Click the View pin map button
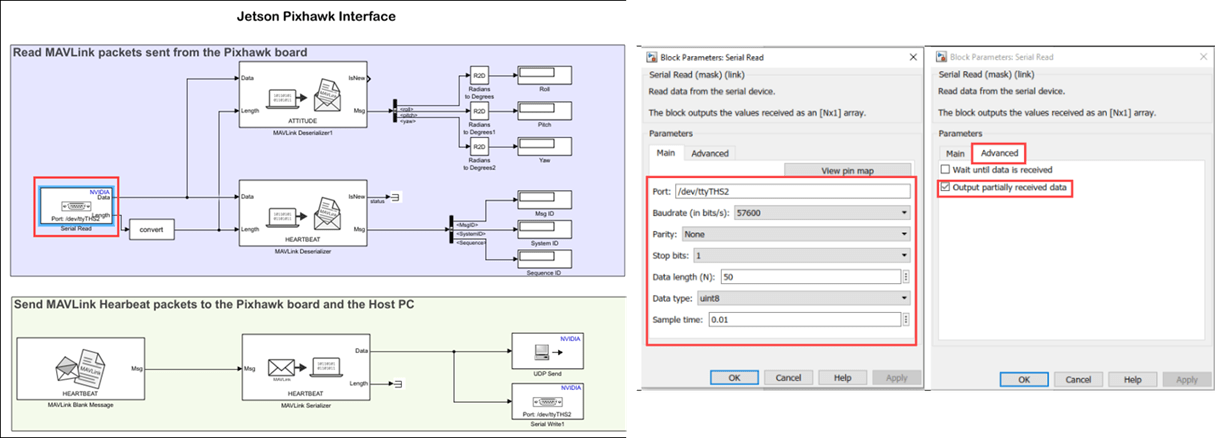 coord(848,170)
